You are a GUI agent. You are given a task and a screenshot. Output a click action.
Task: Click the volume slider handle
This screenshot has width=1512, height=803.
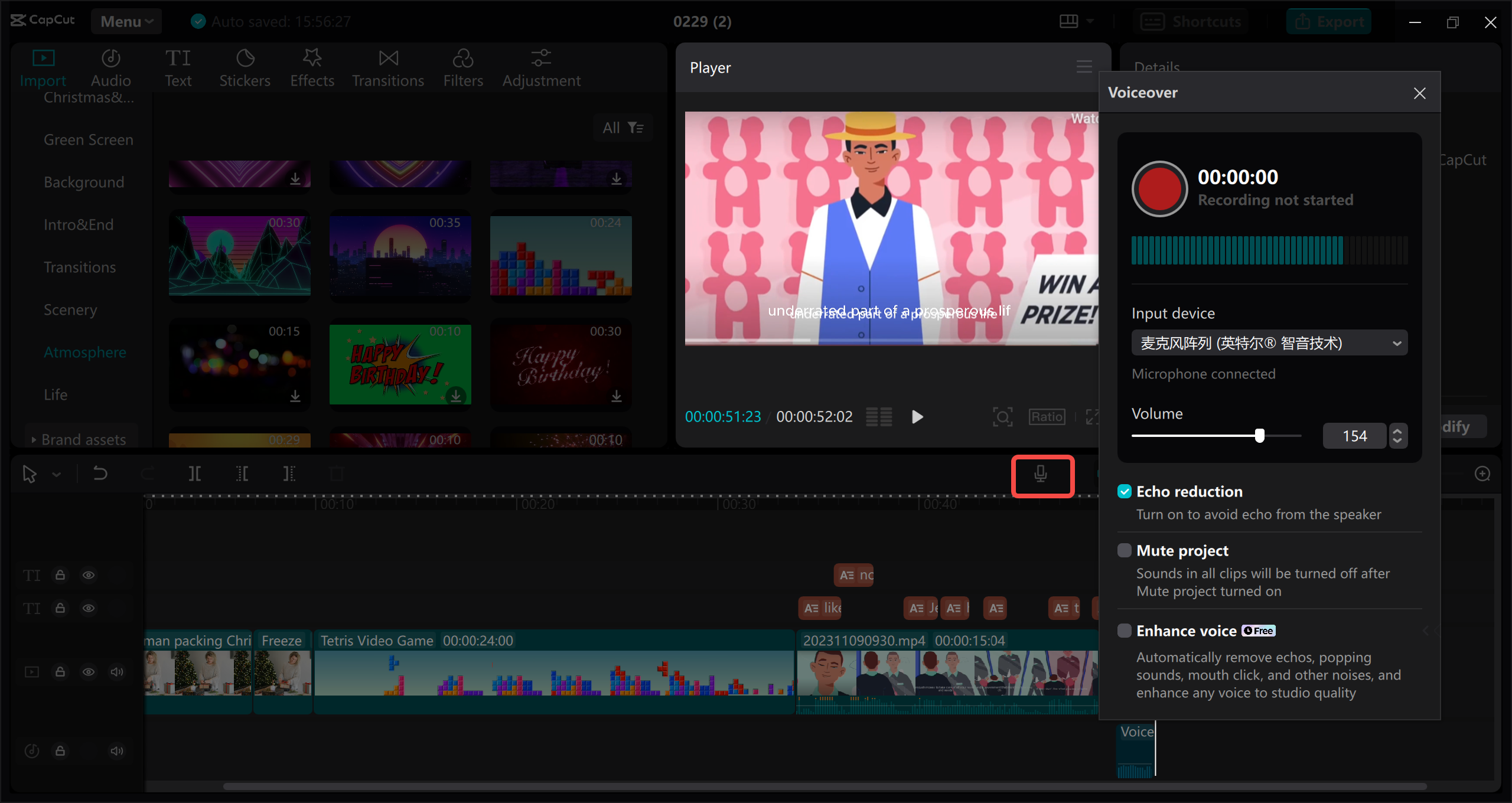pyautogui.click(x=1260, y=436)
